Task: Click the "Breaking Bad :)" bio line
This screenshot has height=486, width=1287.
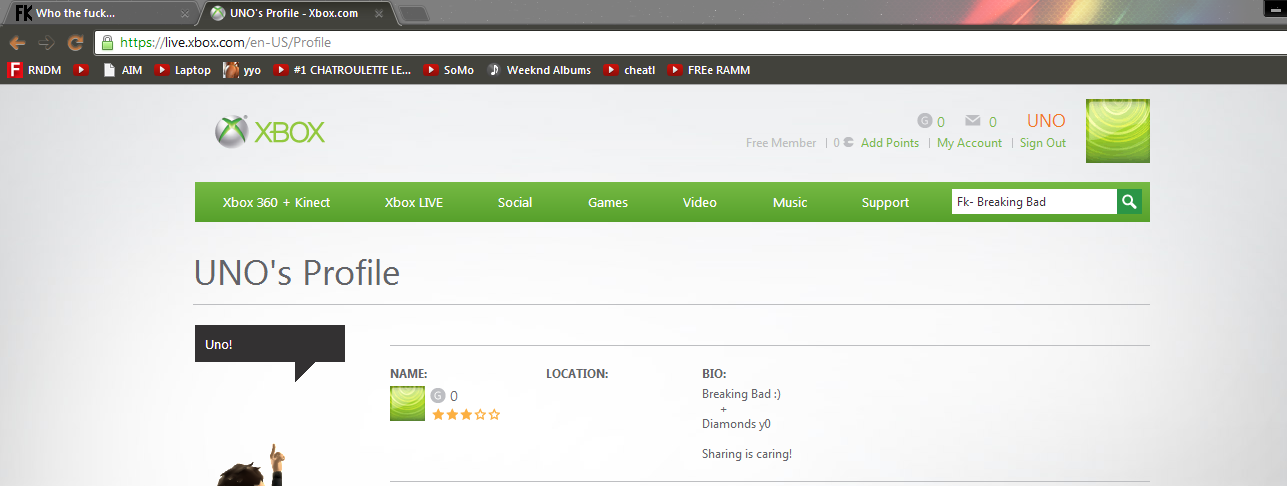Action: (741, 394)
